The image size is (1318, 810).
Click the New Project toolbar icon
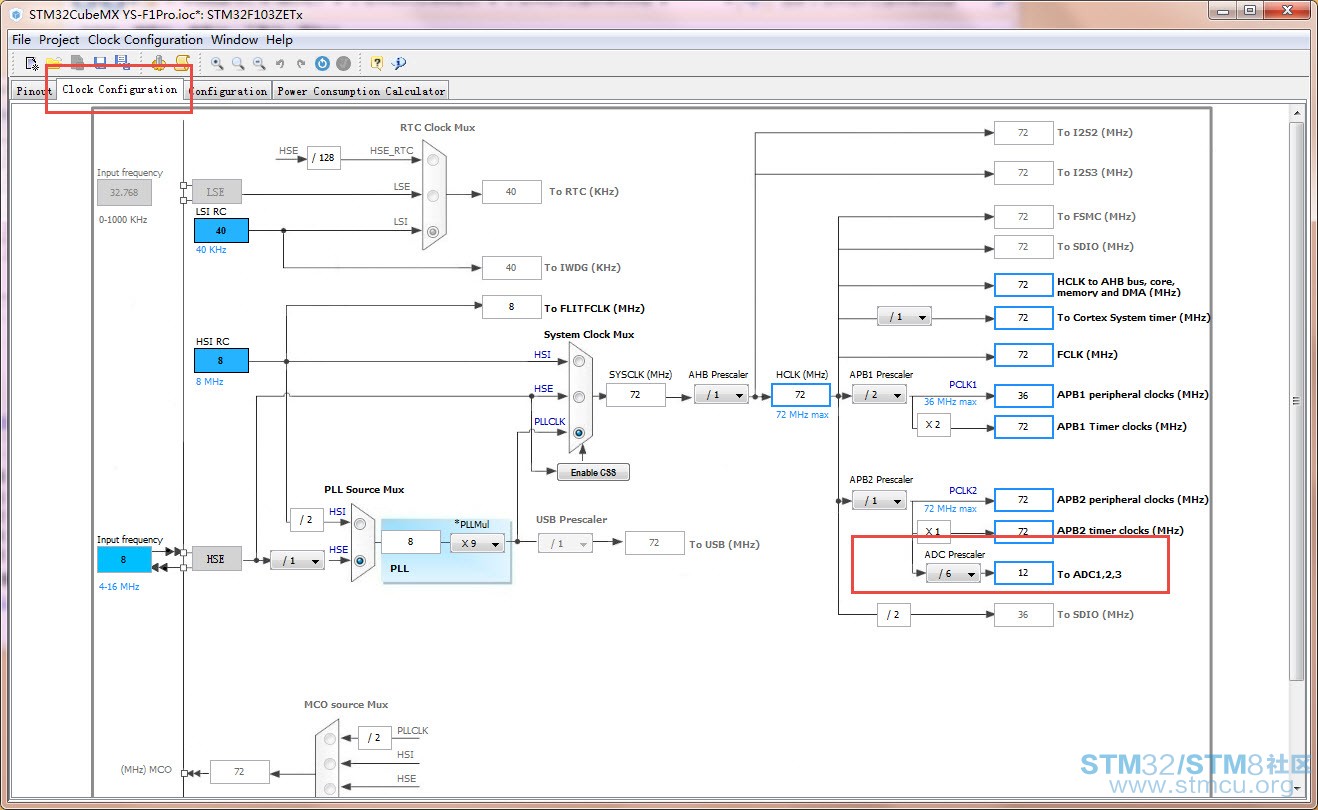32,63
